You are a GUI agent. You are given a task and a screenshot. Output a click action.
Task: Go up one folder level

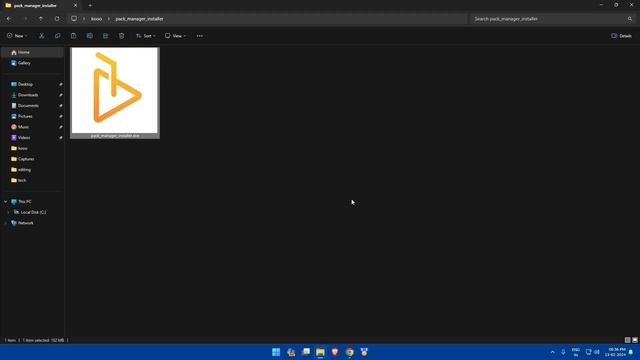[41, 19]
